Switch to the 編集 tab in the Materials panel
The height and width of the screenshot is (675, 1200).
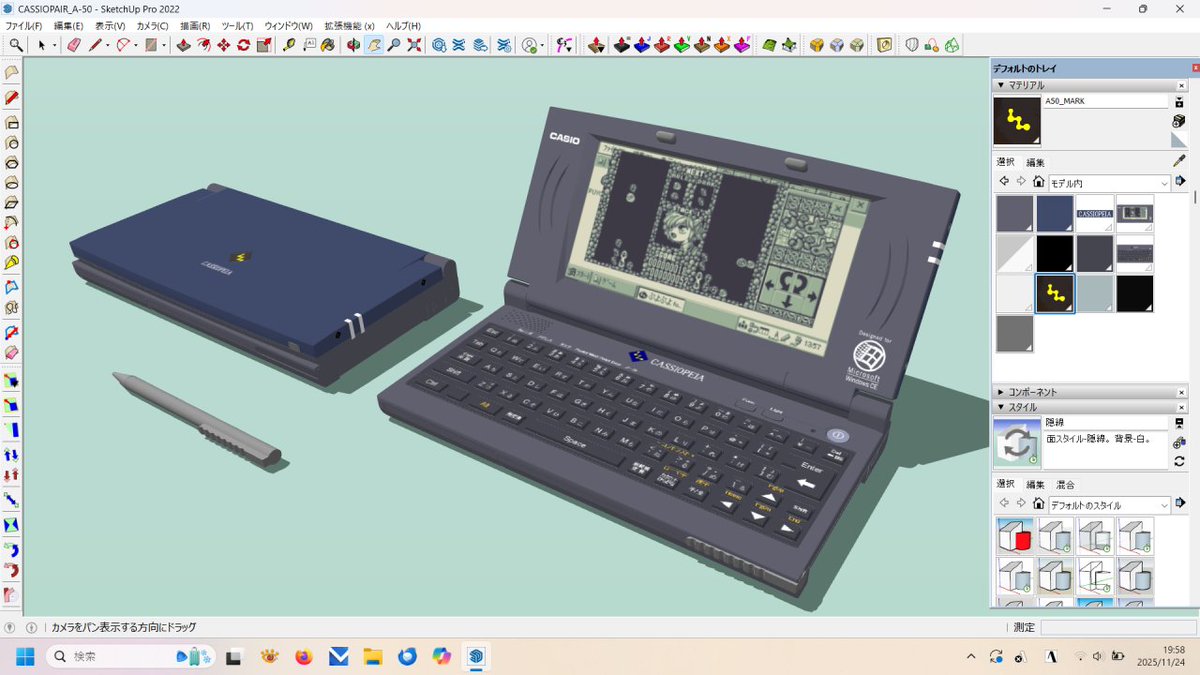point(1035,162)
